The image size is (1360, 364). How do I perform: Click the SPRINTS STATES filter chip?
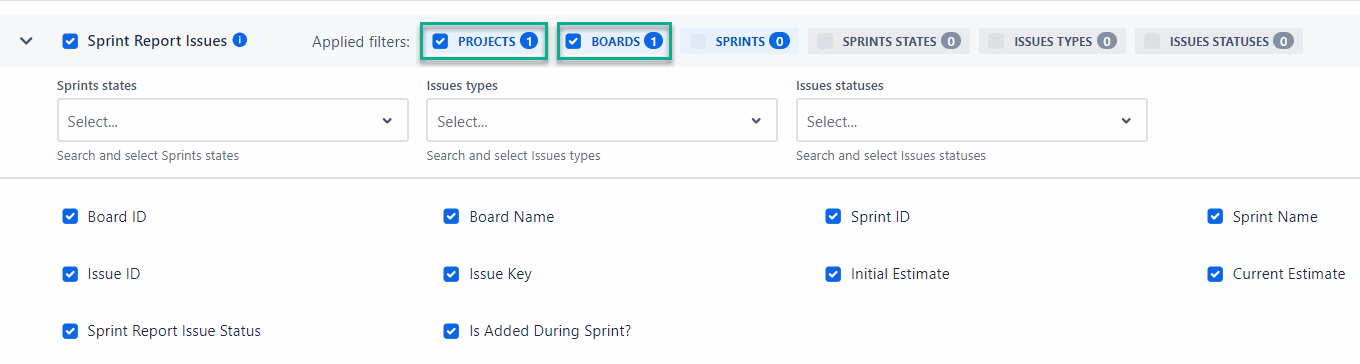point(888,41)
